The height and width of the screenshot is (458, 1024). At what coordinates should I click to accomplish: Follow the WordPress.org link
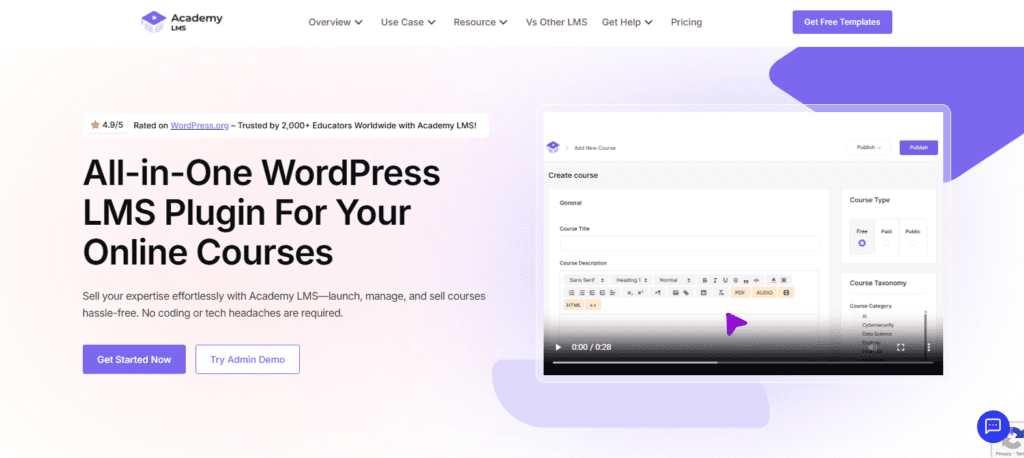200,125
